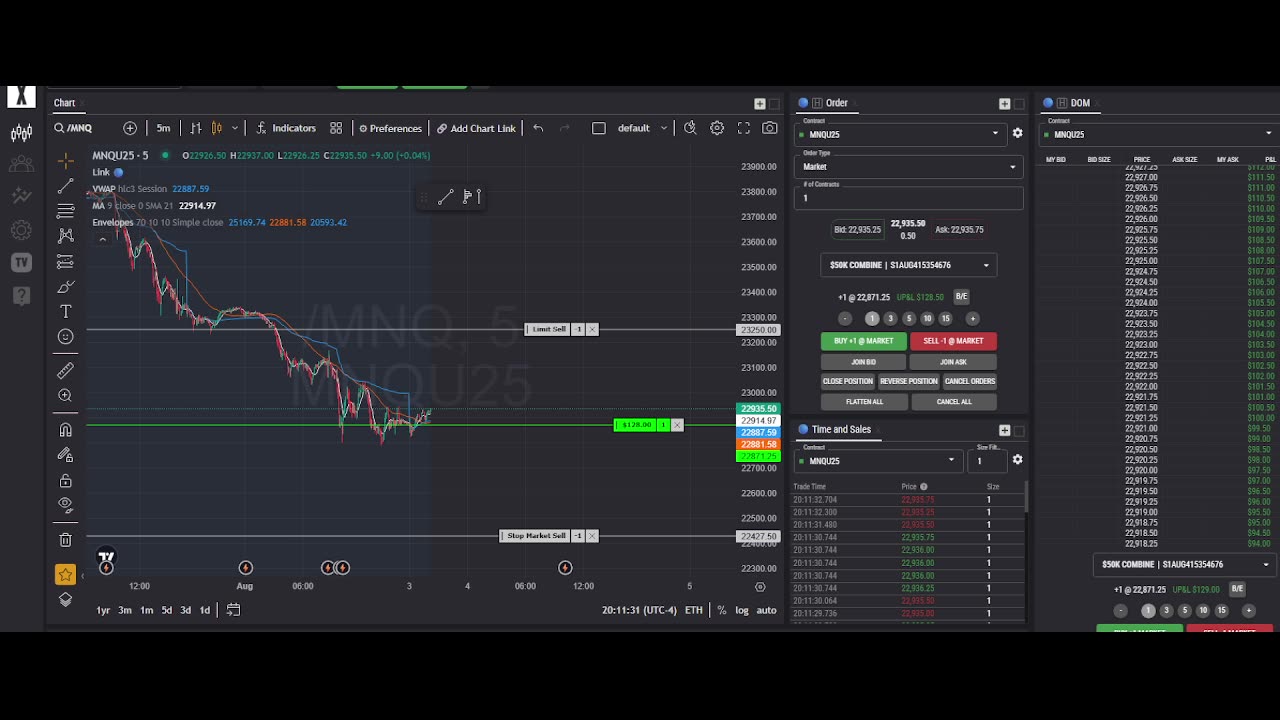Add a symbol to compare with plus icon
Image resolution: width=1280 pixels, height=720 pixels.
click(x=130, y=128)
